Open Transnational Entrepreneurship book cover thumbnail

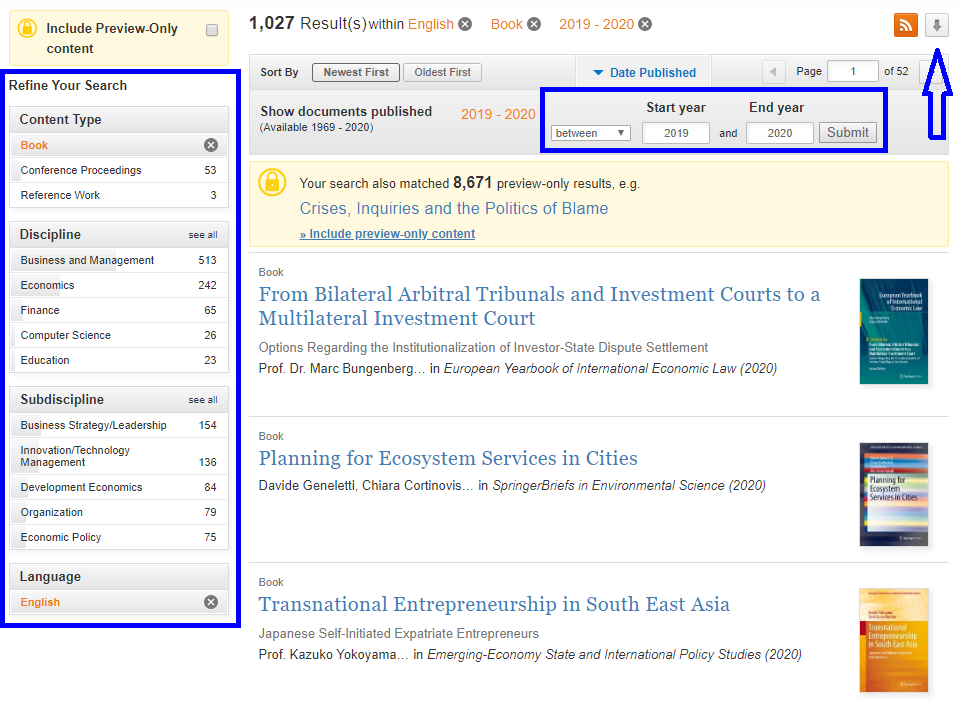[x=893, y=640]
